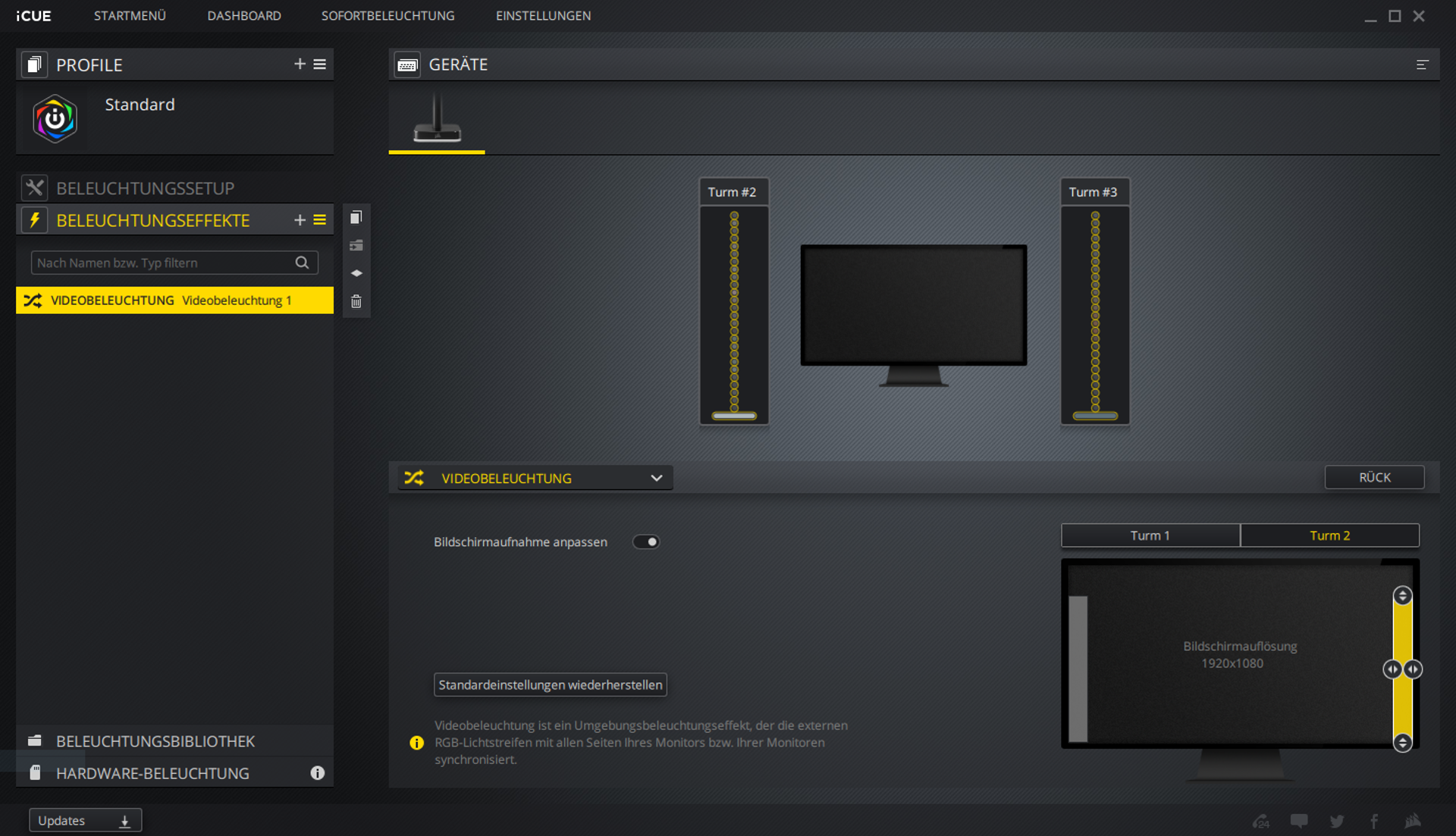Click Standardeinstellungen wiederherstellen
1456x836 pixels.
click(x=550, y=684)
